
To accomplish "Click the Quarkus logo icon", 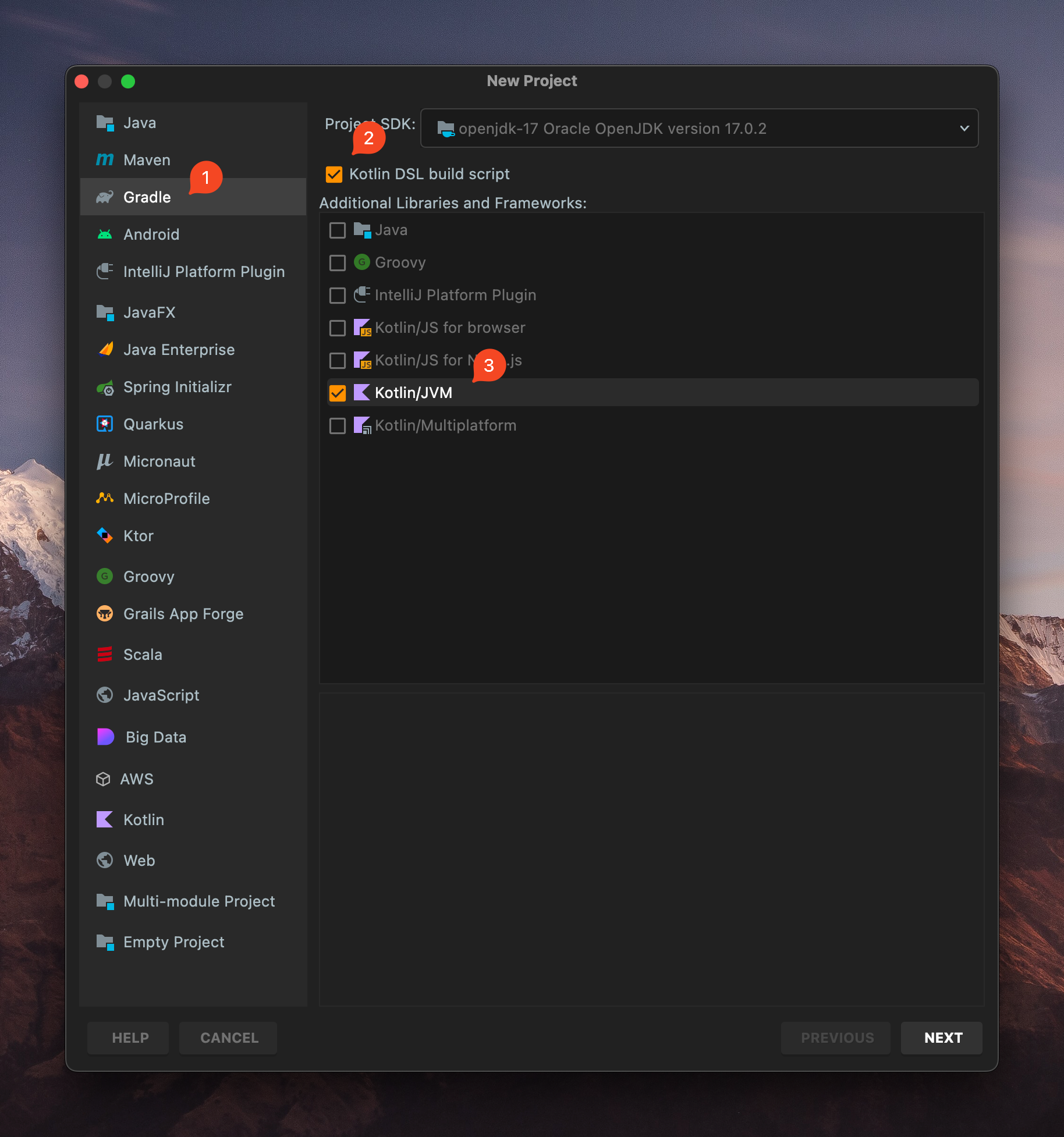I will point(105,424).
